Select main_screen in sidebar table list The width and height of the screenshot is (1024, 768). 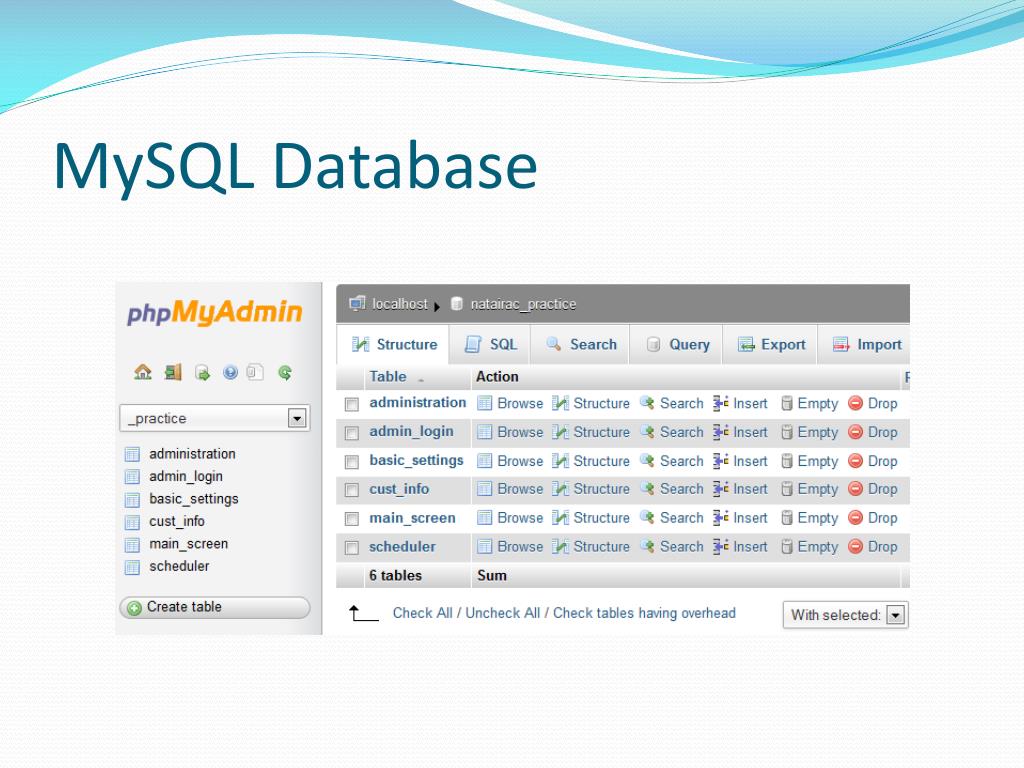[189, 544]
